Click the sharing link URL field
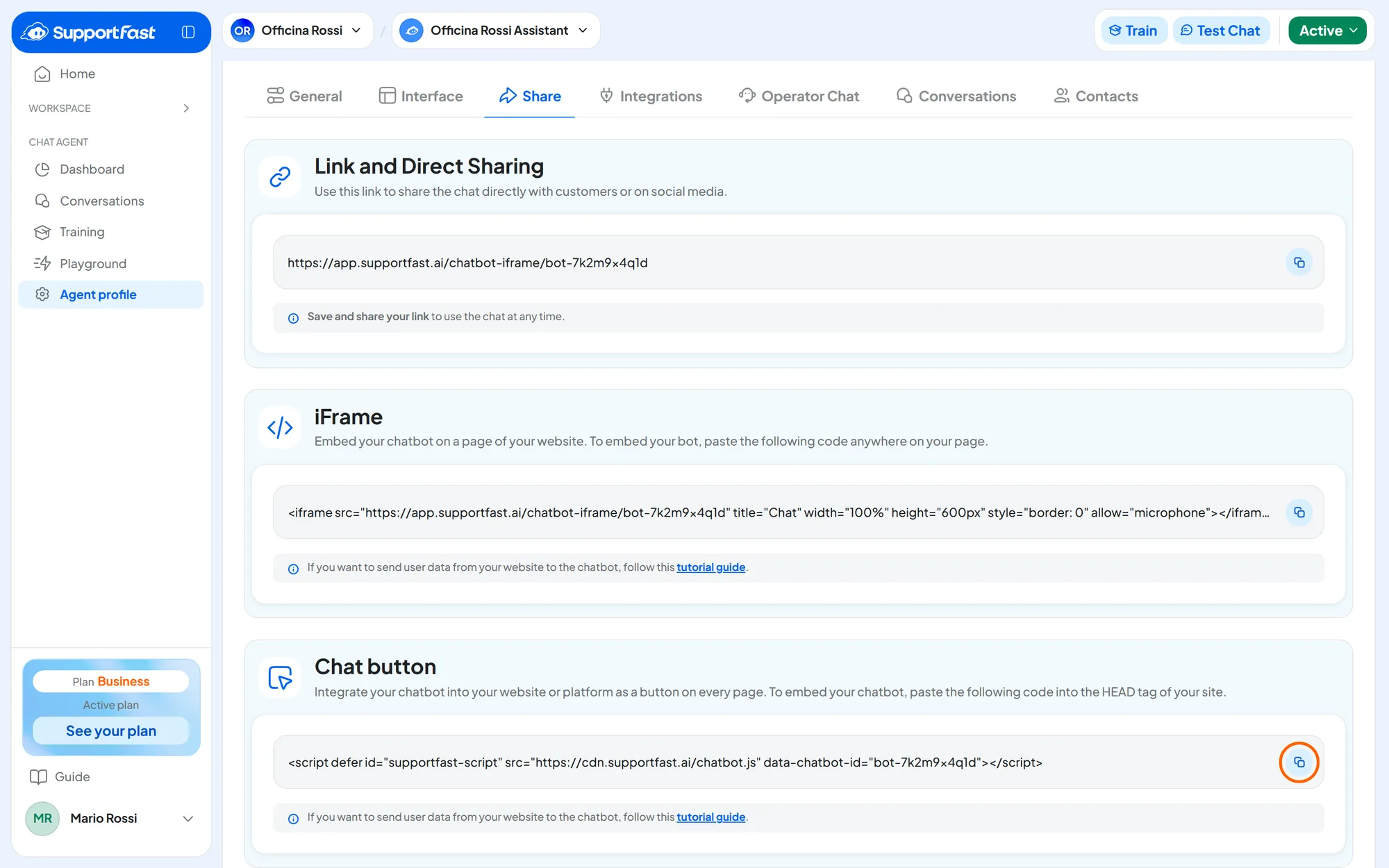The height and width of the screenshot is (868, 1389). point(799,262)
